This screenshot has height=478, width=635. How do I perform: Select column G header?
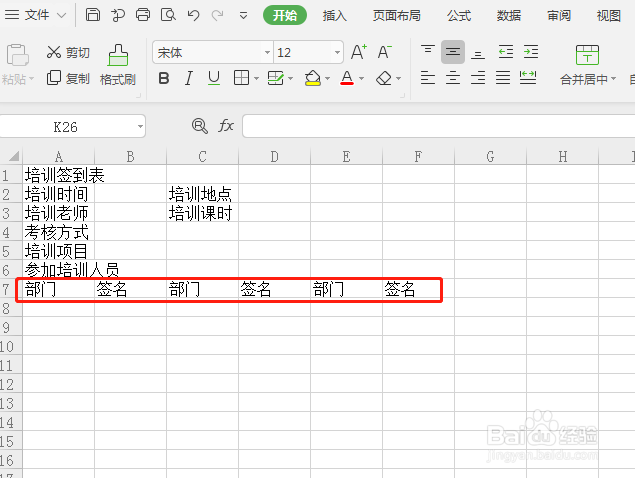coord(490,156)
